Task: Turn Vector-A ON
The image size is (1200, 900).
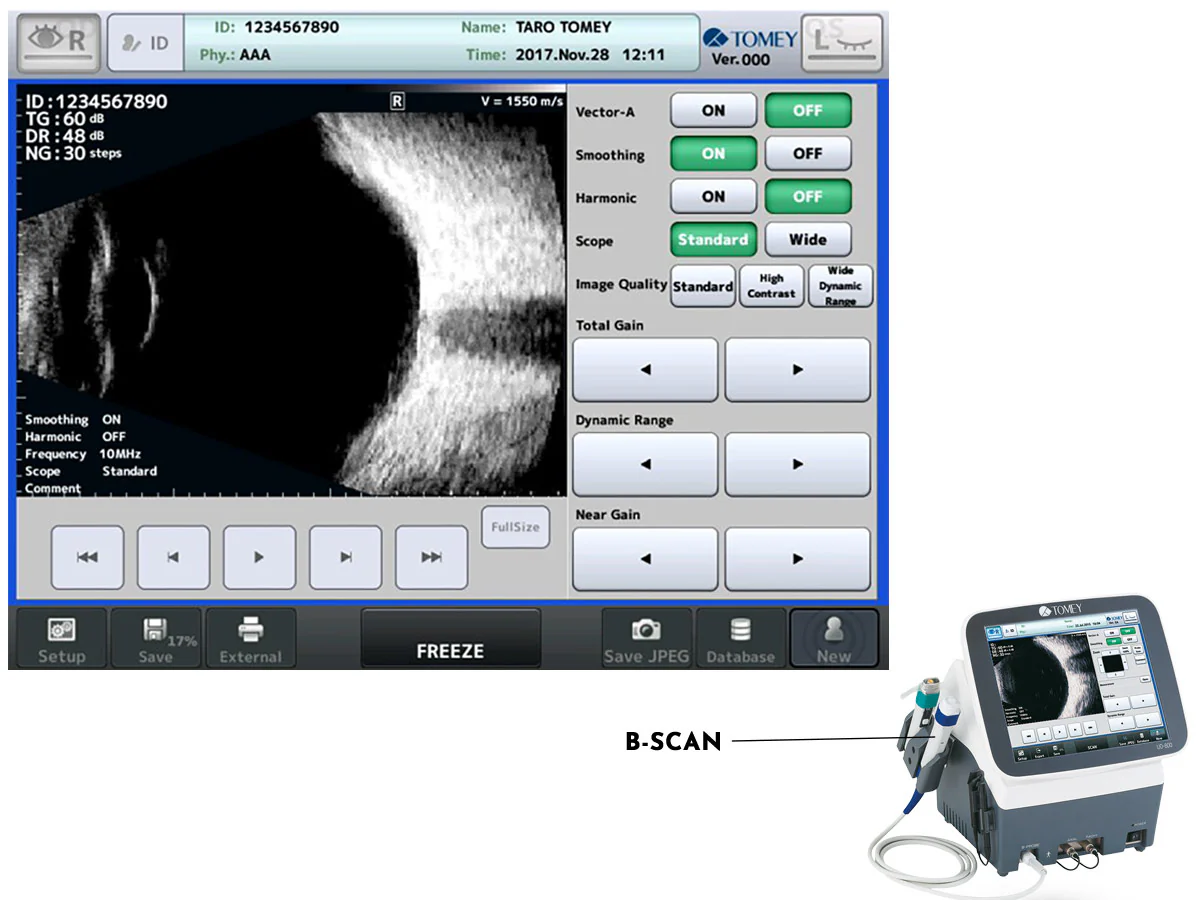Action: (x=713, y=111)
